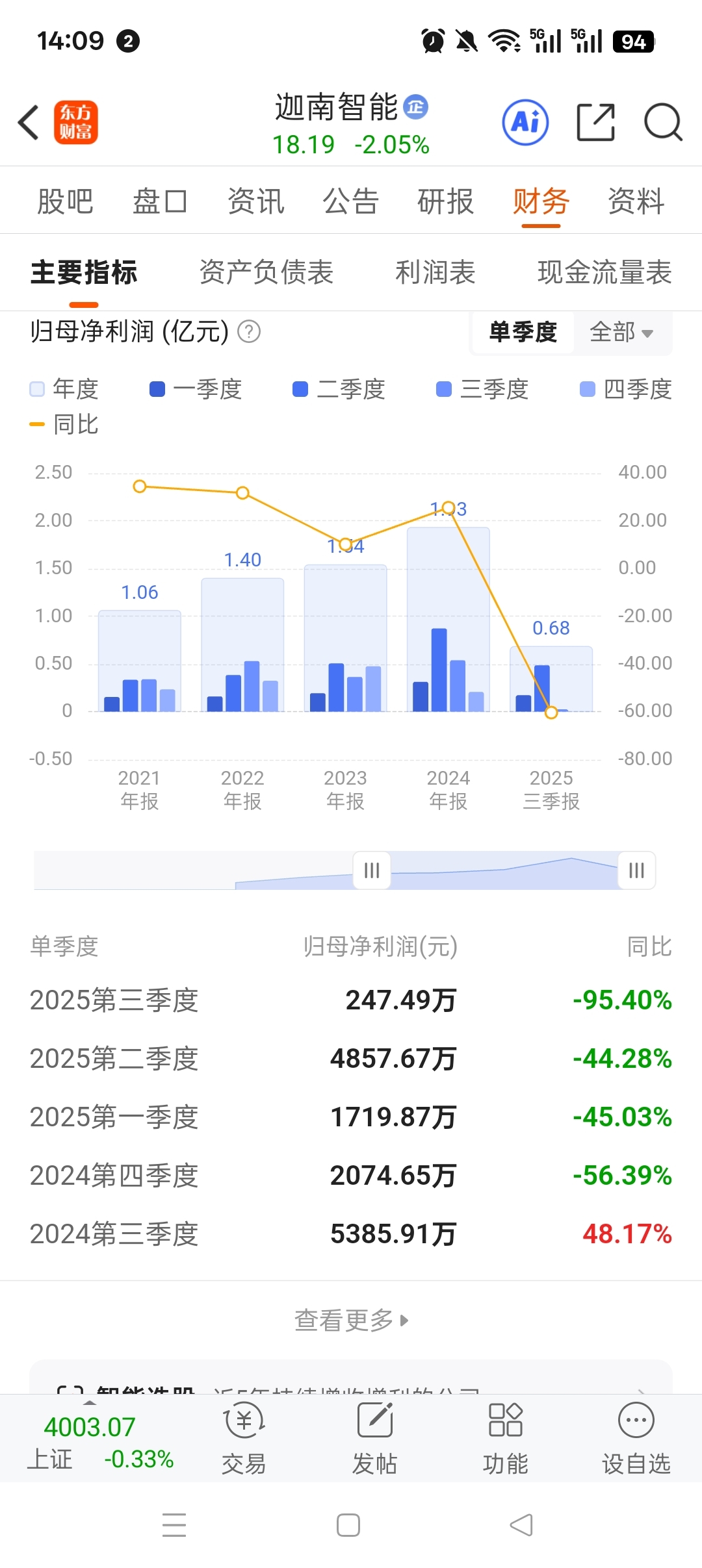Tap value 4857.67万
Screen dimensions: 702x1568
pyautogui.click(x=393, y=1059)
